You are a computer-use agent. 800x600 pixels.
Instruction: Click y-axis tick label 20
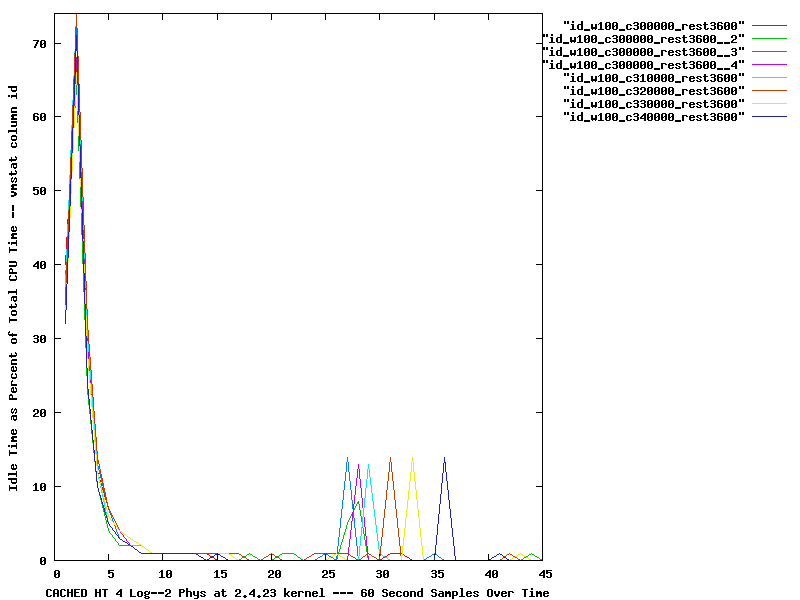(39, 413)
